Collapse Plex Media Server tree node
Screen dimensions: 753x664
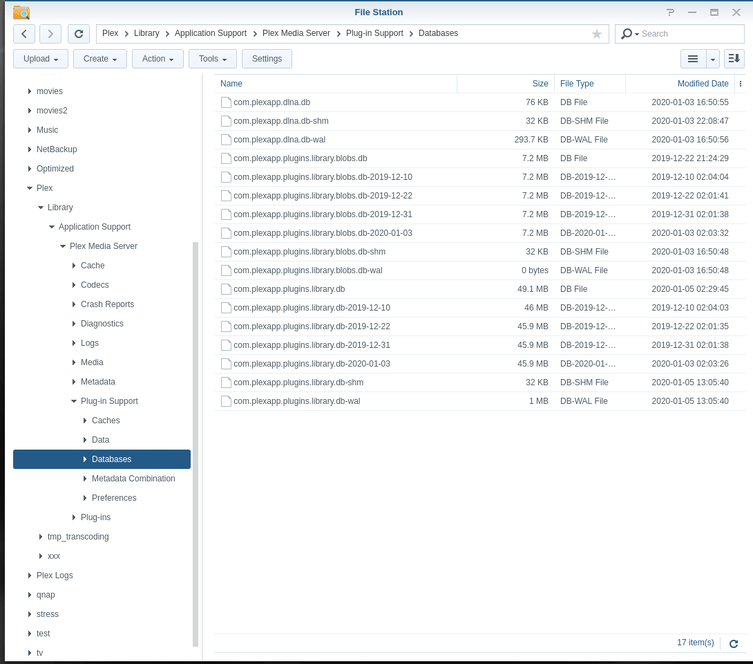(x=62, y=246)
